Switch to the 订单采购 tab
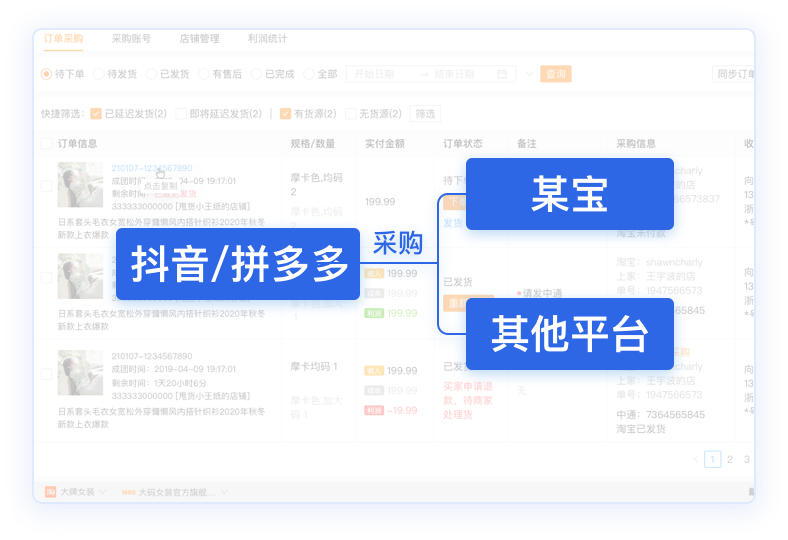 63,39
